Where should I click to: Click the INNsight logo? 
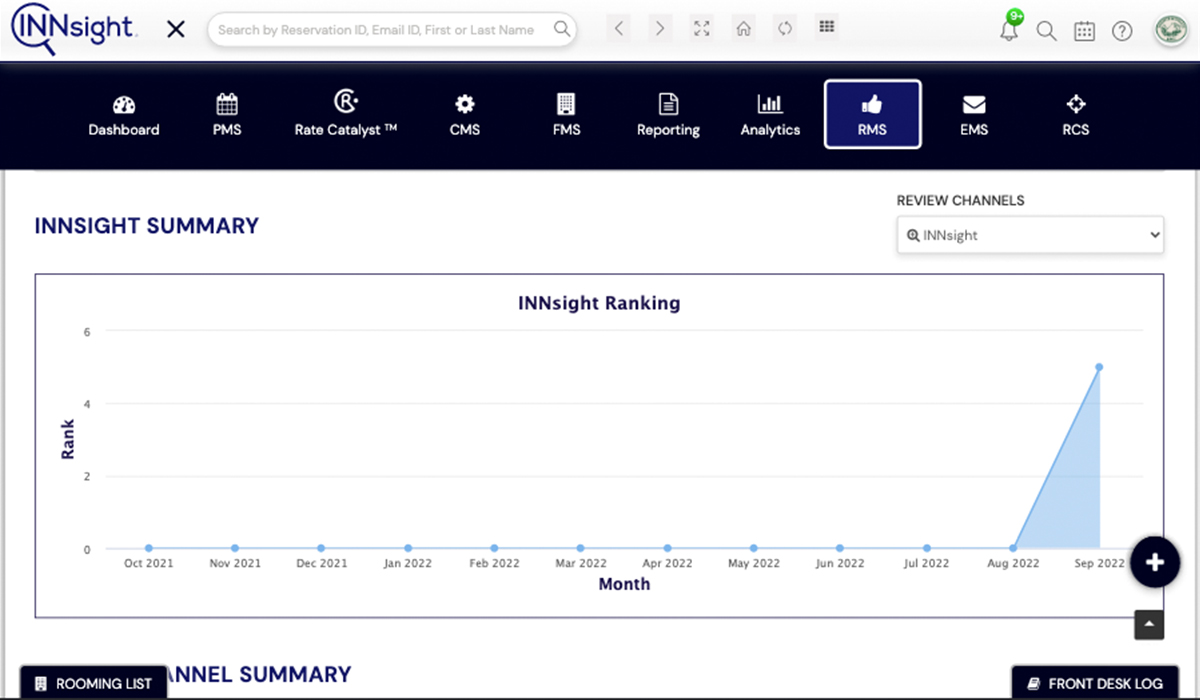[74, 29]
